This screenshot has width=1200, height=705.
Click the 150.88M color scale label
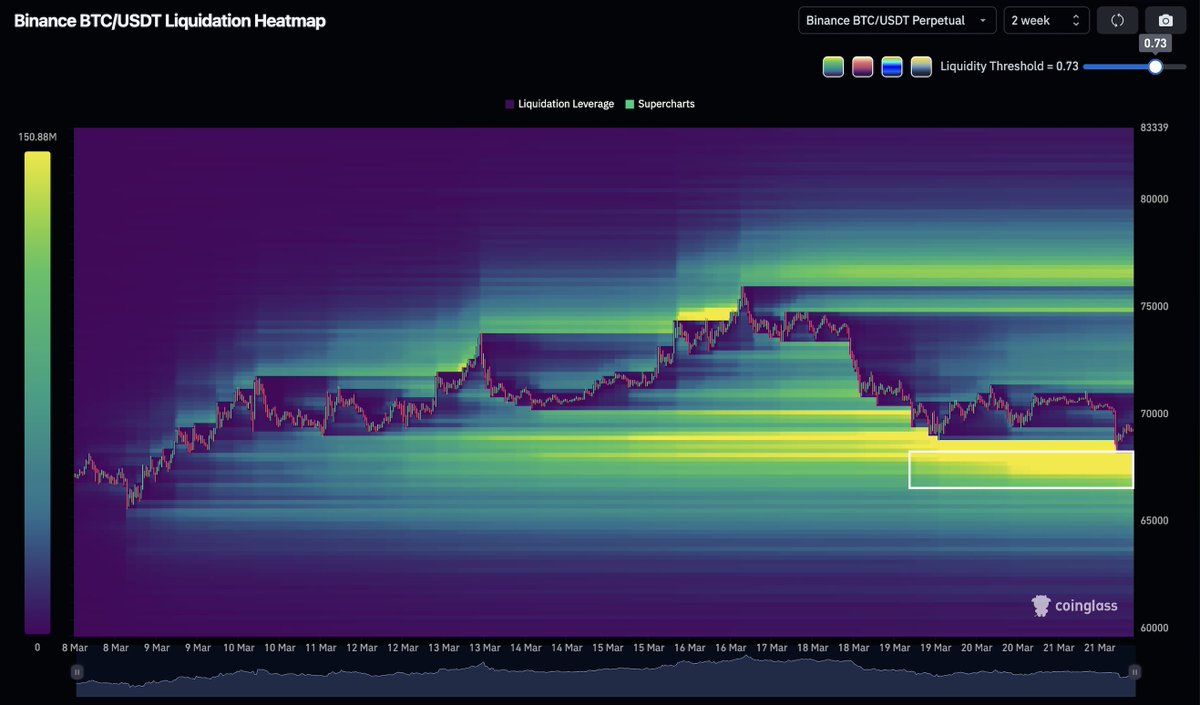tap(36, 136)
